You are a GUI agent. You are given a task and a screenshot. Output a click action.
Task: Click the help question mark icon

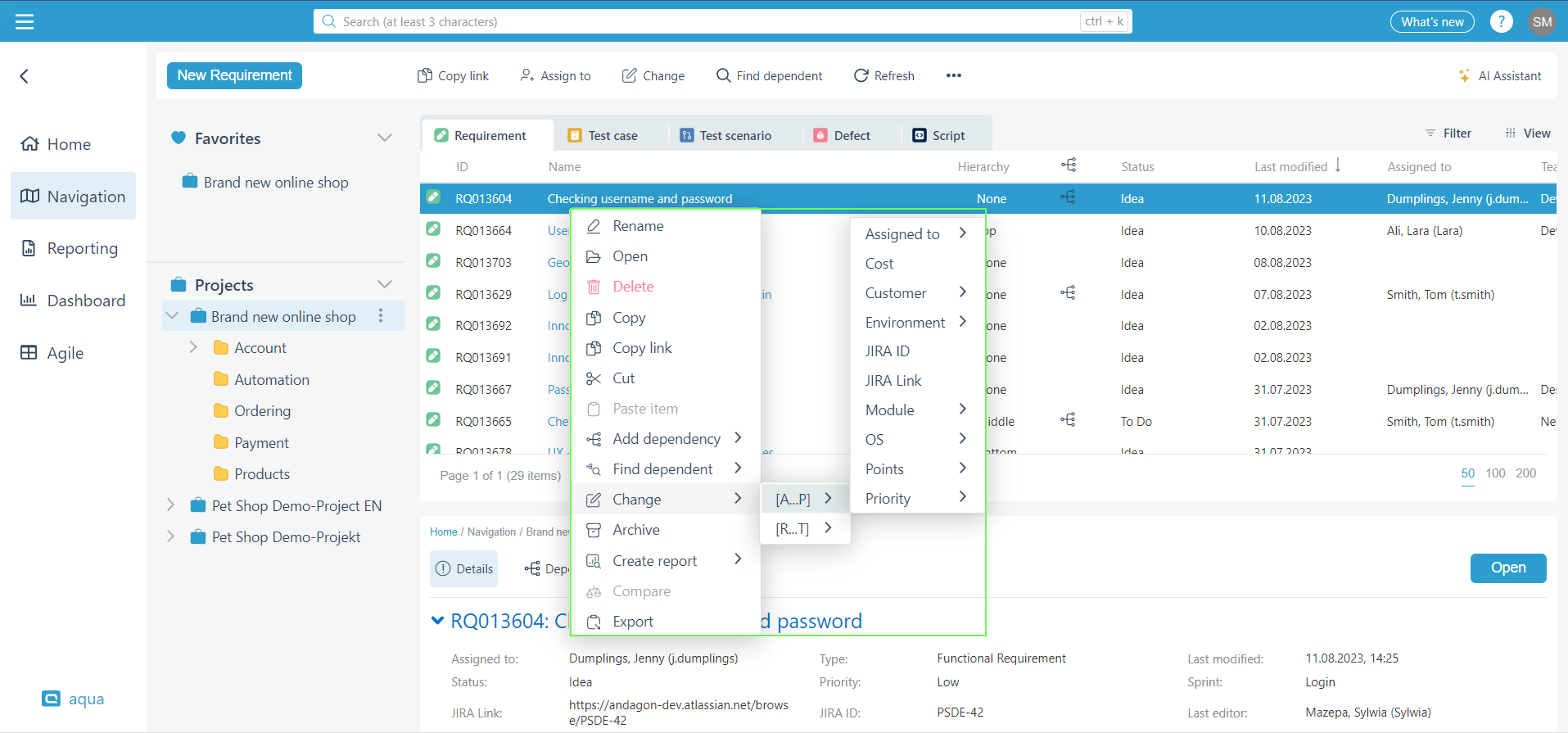[1501, 21]
